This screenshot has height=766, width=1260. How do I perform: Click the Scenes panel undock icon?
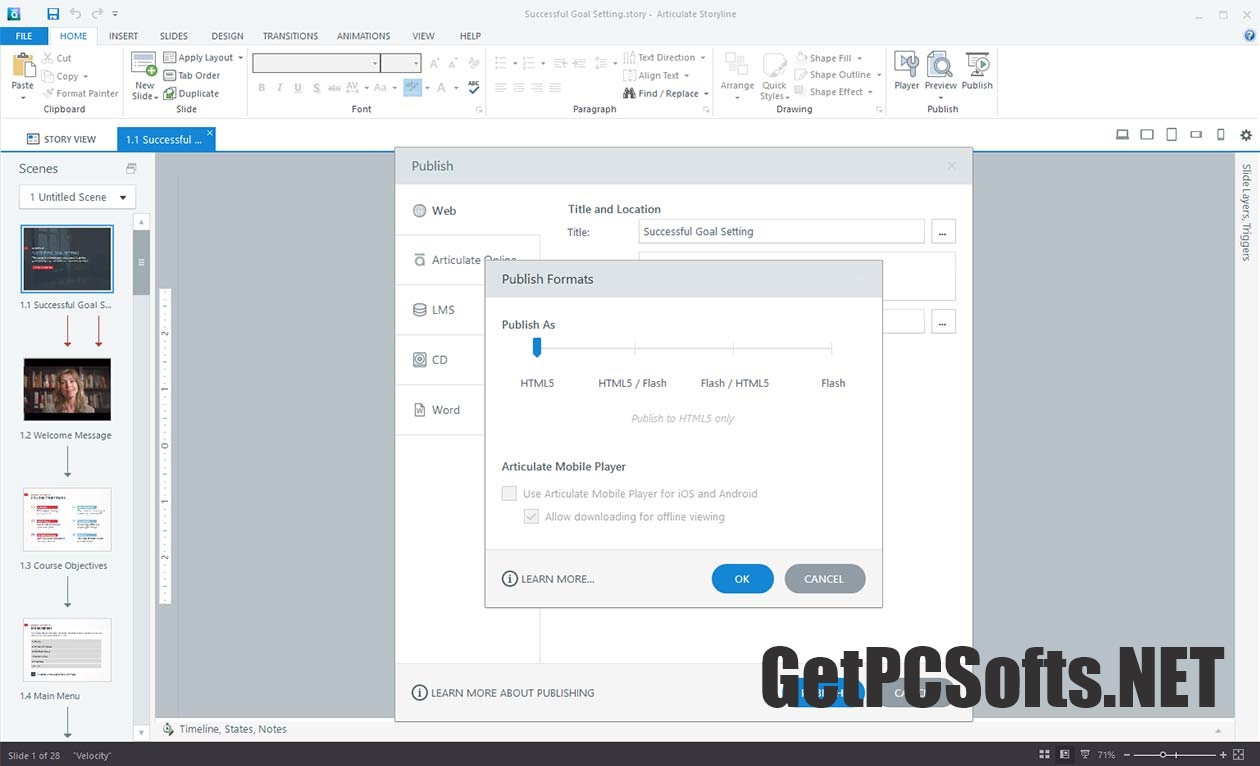(131, 168)
